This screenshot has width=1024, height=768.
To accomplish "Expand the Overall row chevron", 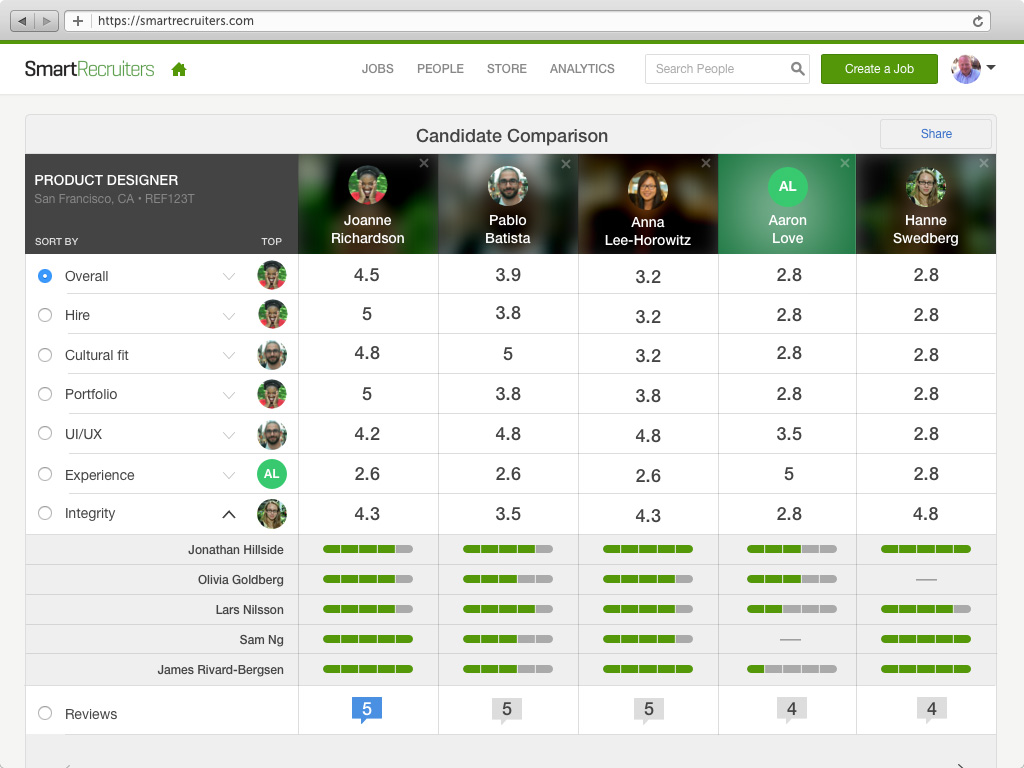I will 229,276.
